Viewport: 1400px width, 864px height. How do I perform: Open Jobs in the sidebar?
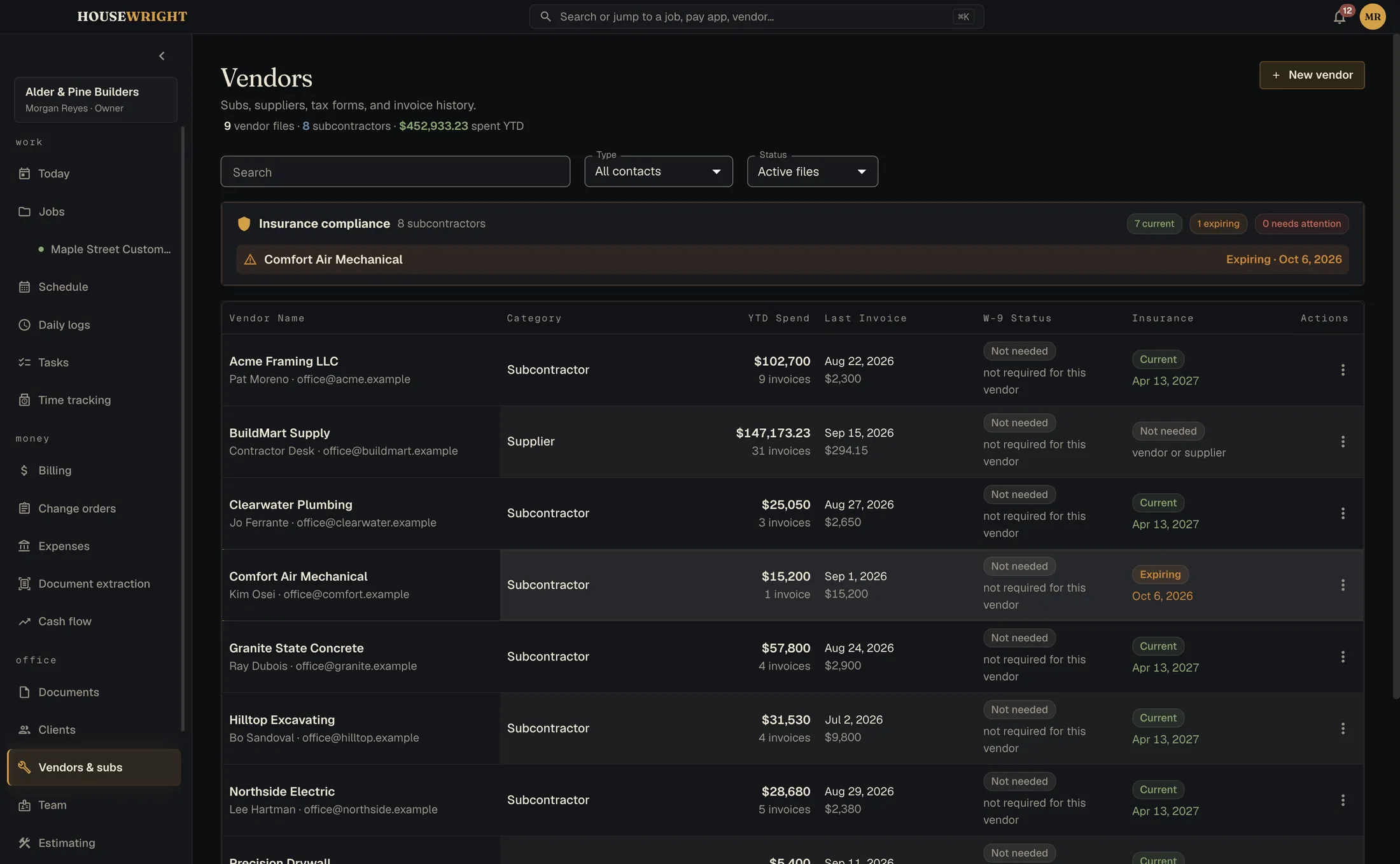[94, 211]
